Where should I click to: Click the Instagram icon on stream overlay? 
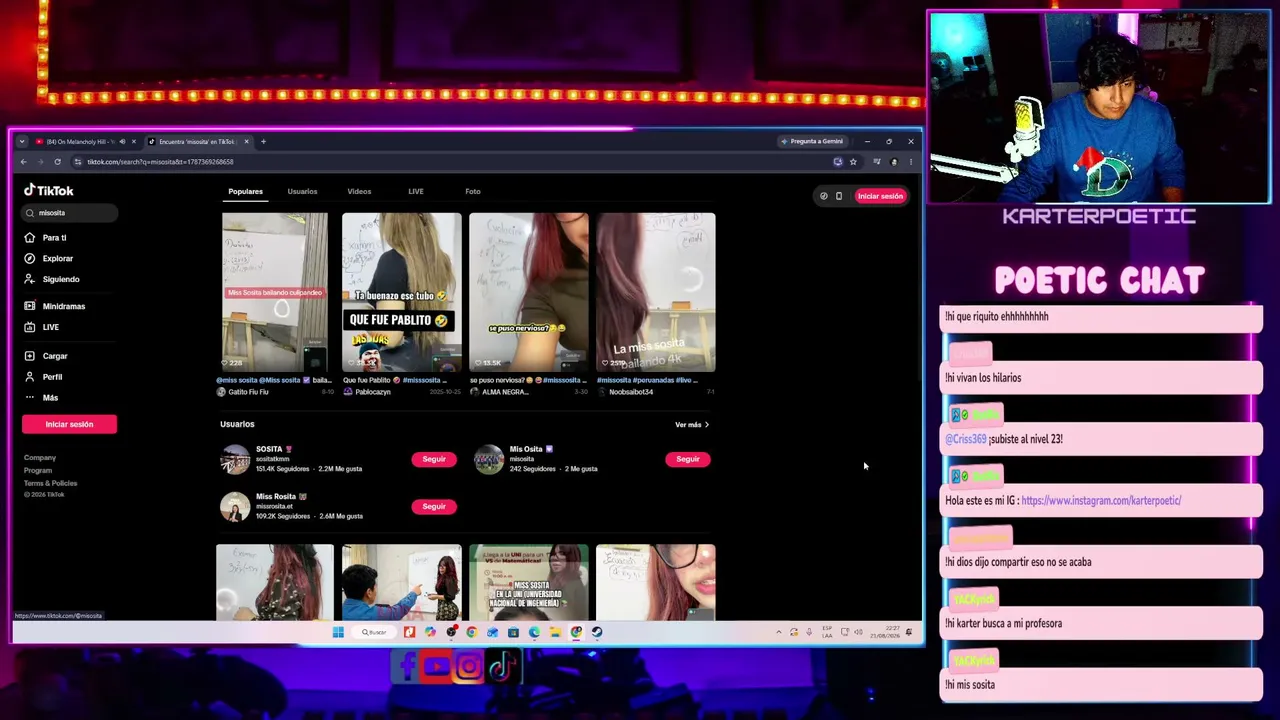(468, 666)
